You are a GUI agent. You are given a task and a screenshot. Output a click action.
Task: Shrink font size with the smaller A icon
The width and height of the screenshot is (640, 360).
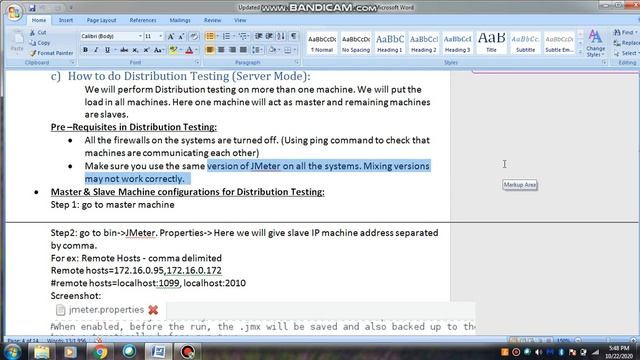coord(181,36)
